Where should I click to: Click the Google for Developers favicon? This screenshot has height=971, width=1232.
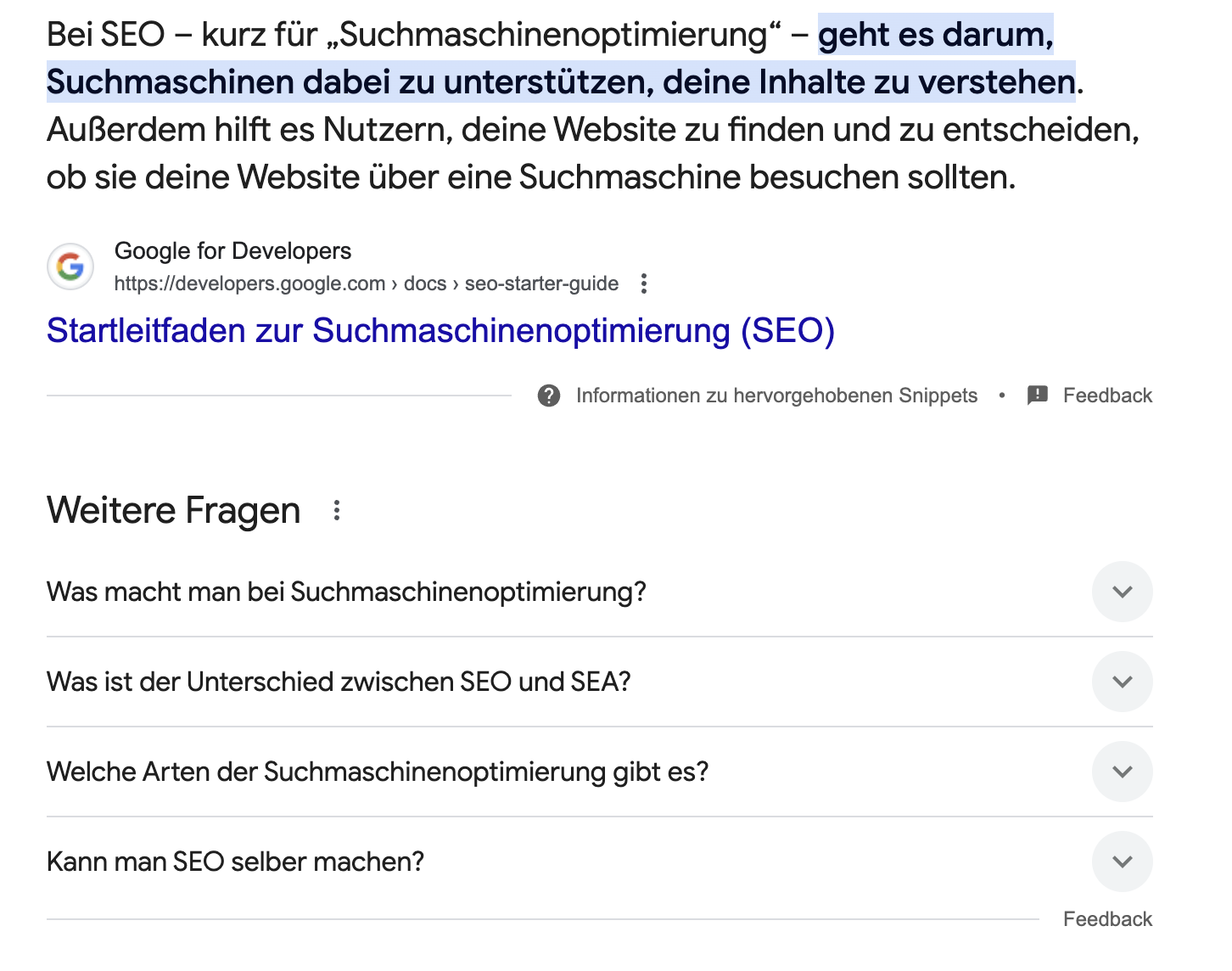[x=70, y=266]
